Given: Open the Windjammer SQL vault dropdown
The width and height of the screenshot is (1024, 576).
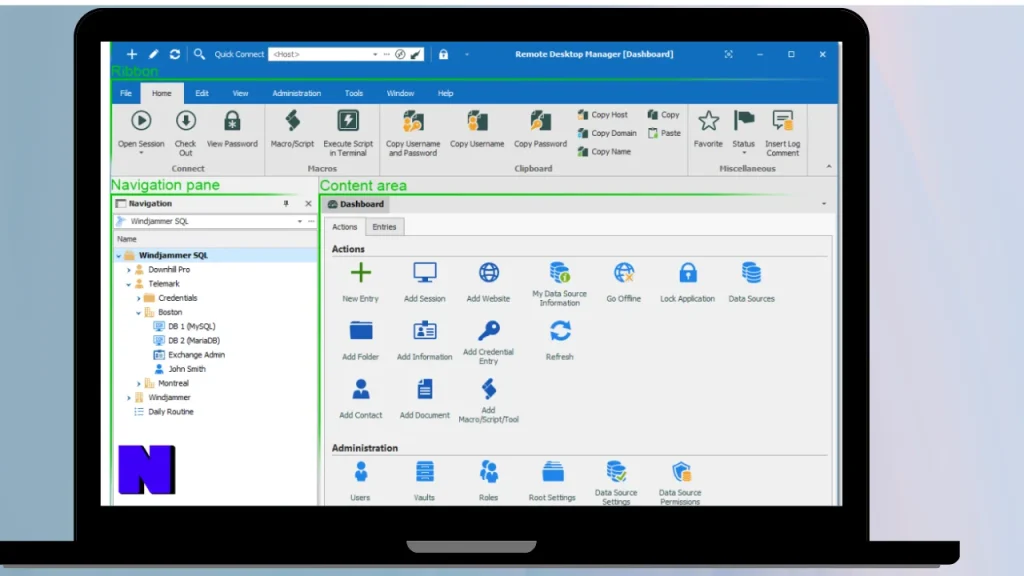Looking at the screenshot, I should point(300,221).
